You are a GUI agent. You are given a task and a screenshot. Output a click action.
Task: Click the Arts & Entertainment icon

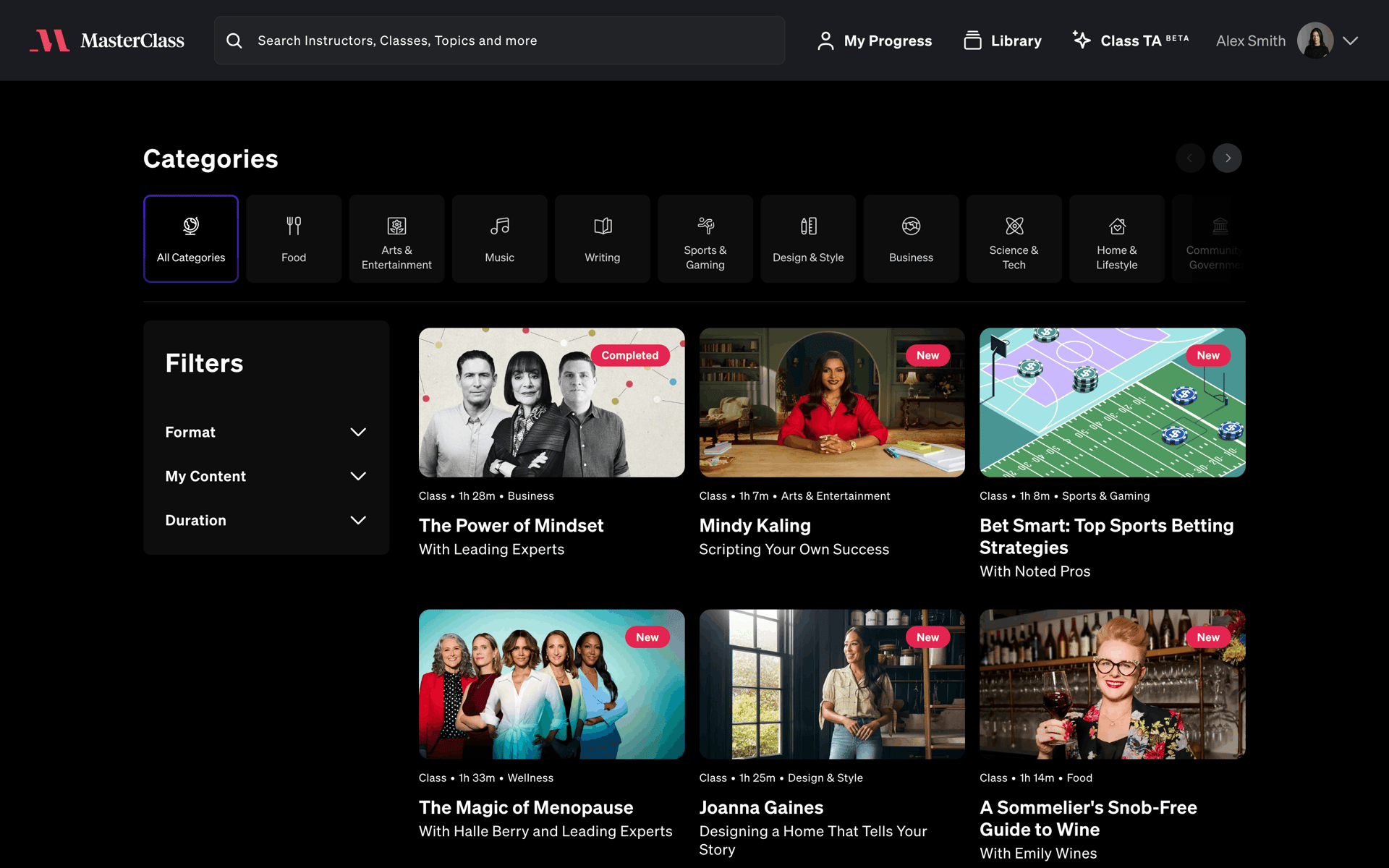tap(396, 226)
